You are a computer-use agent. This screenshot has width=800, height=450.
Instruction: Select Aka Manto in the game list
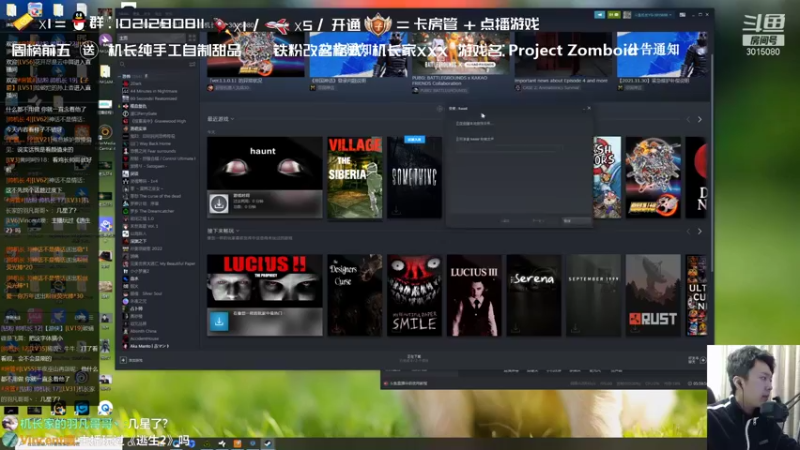tap(145, 346)
